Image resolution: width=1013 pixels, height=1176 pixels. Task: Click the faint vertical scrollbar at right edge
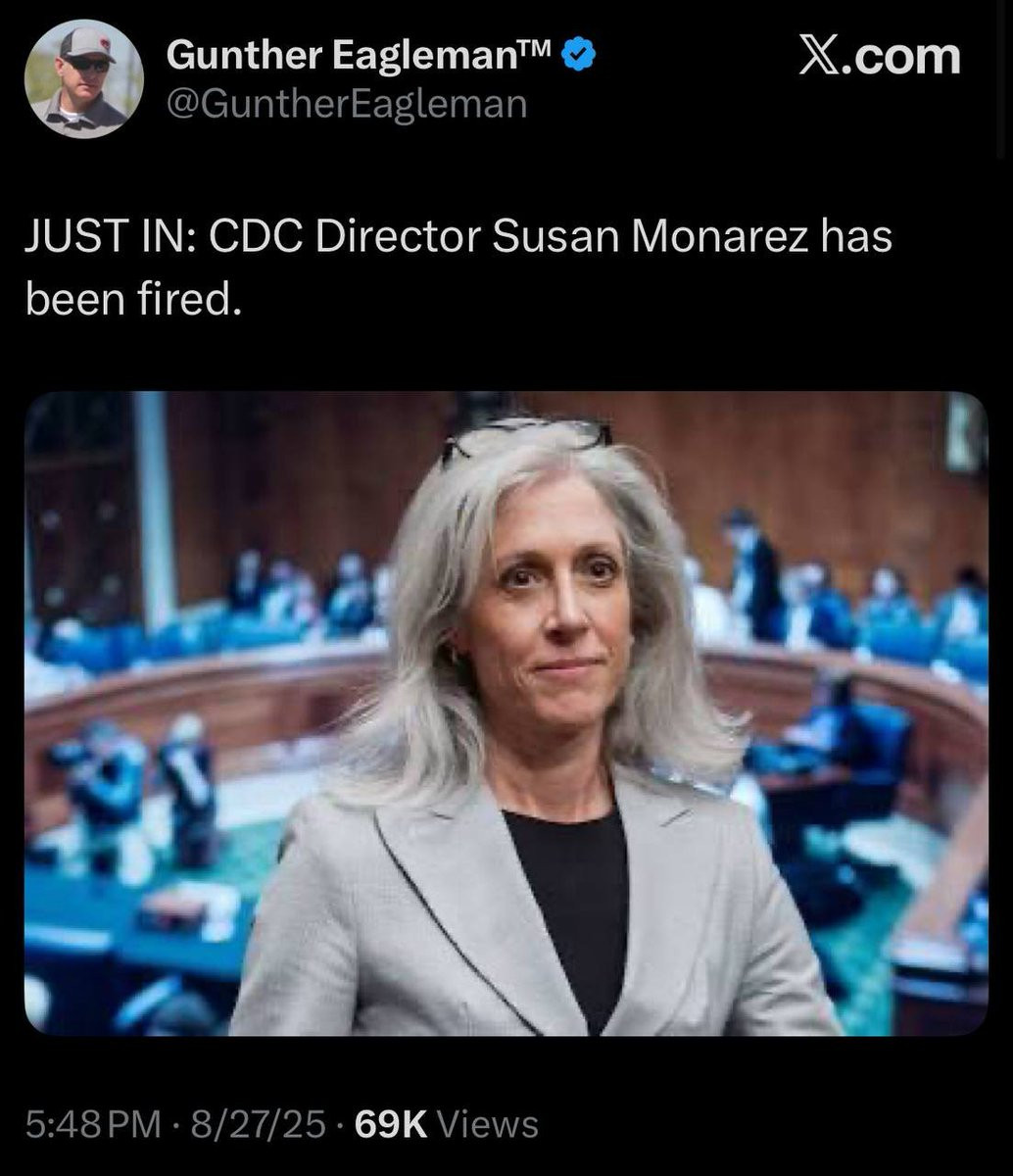tap(1001, 78)
